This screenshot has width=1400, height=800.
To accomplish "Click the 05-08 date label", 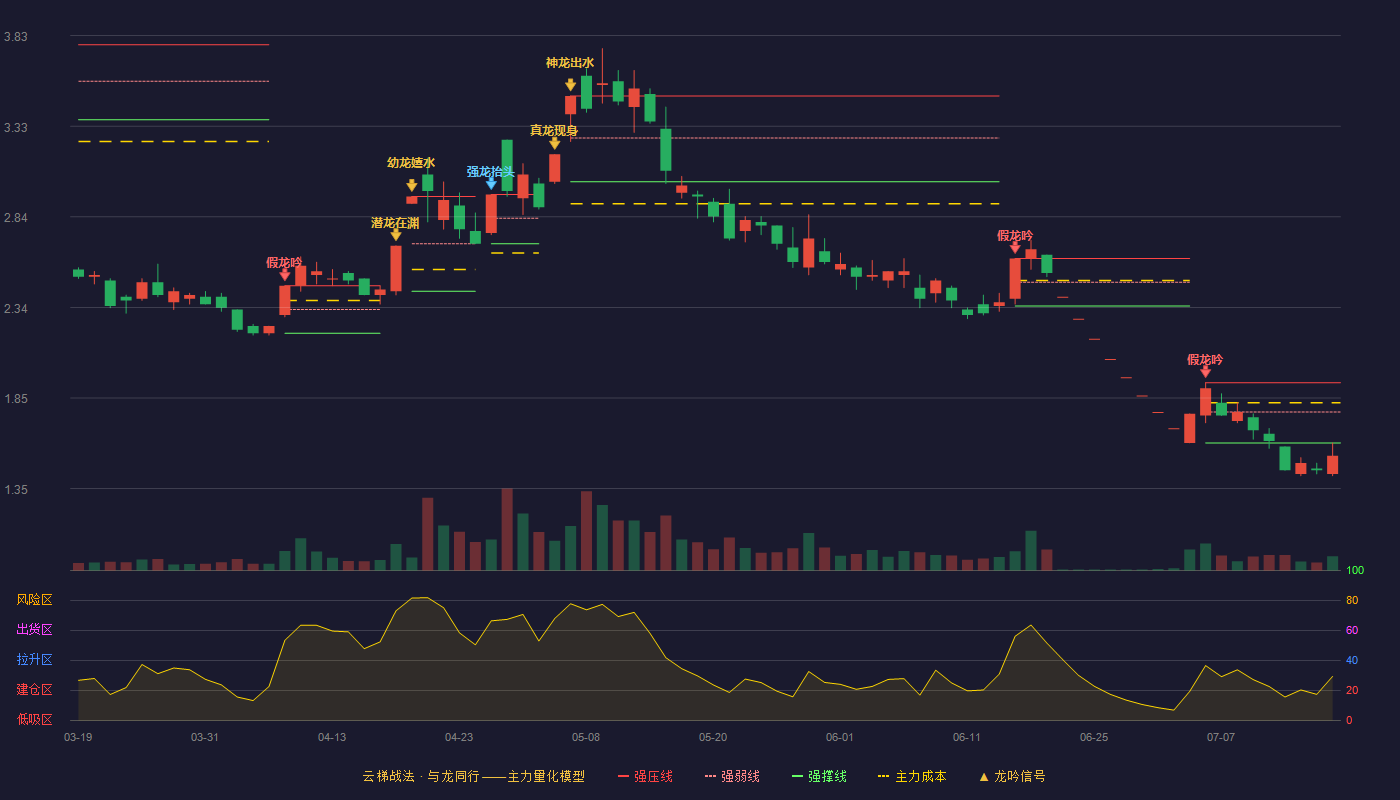I will pyautogui.click(x=586, y=737).
